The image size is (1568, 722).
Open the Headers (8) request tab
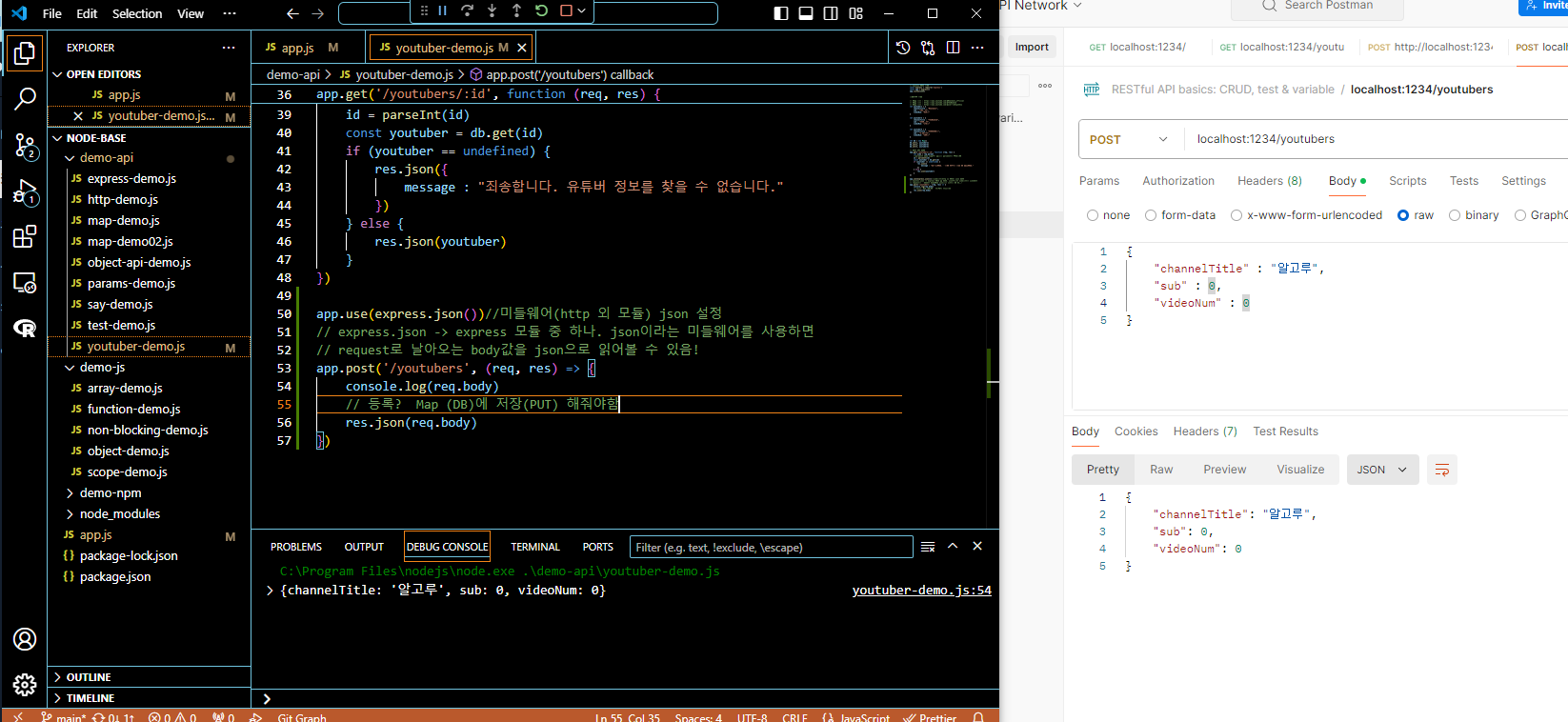pos(1269,181)
